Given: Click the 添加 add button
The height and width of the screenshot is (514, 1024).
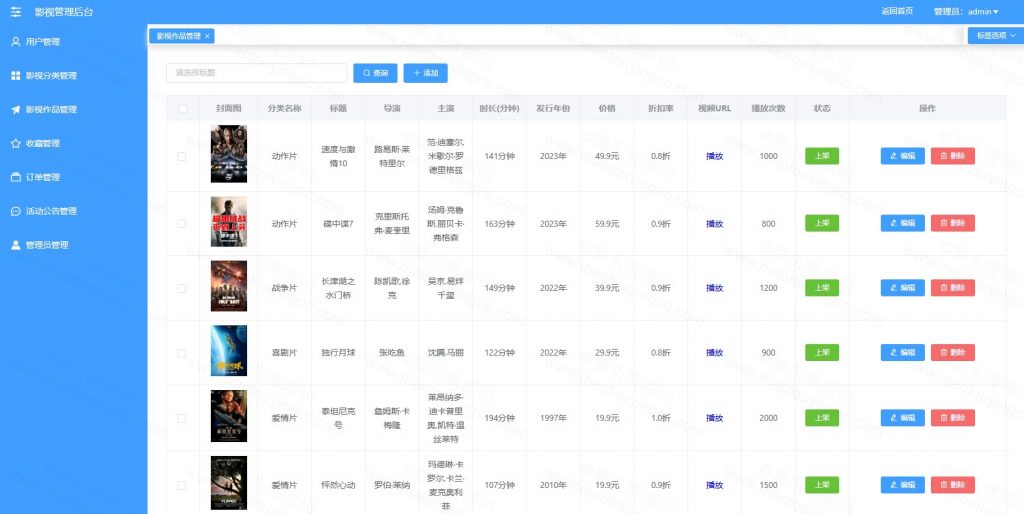Looking at the screenshot, I should 425,73.
